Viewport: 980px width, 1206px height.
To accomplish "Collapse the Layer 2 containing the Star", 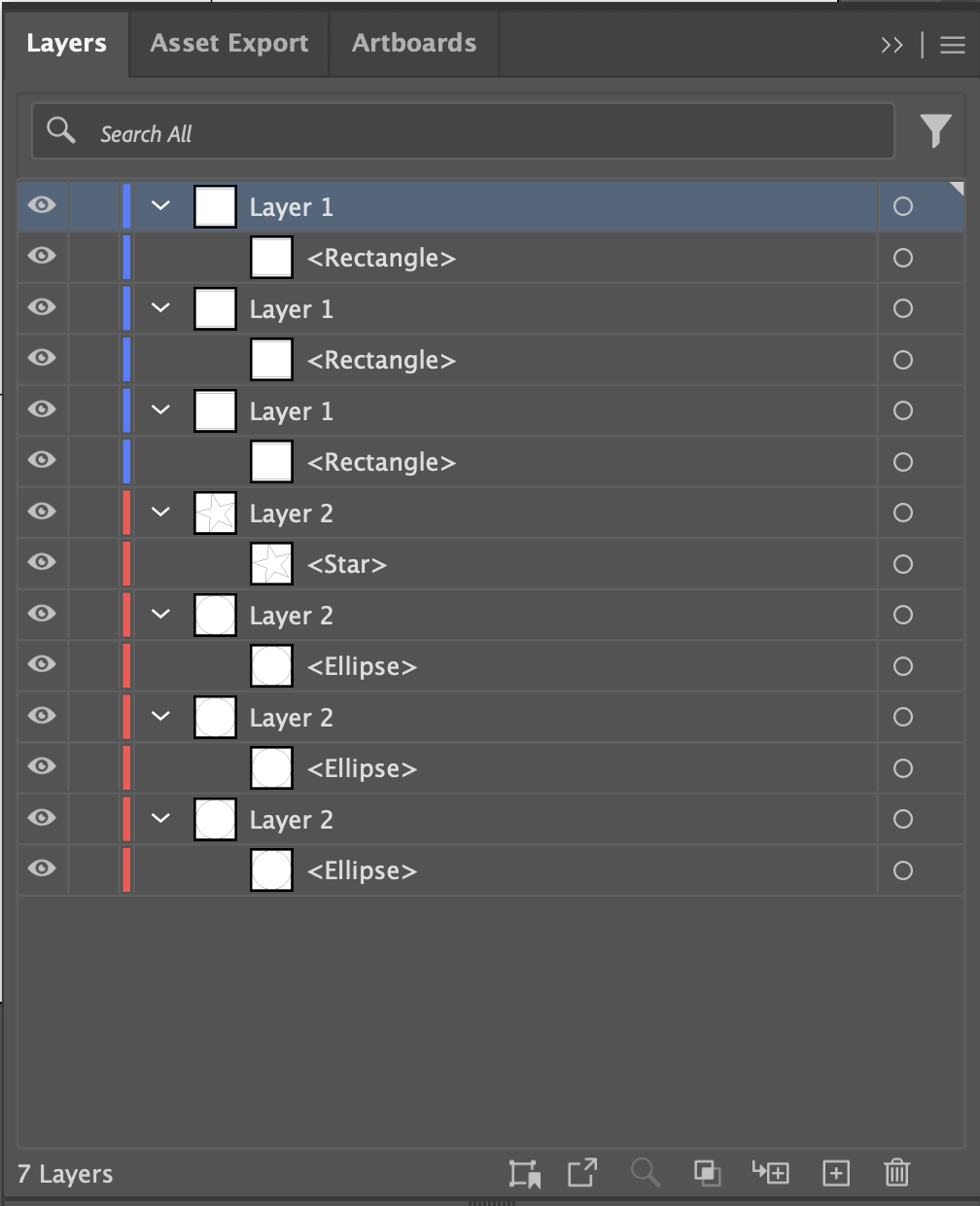I will coord(160,513).
